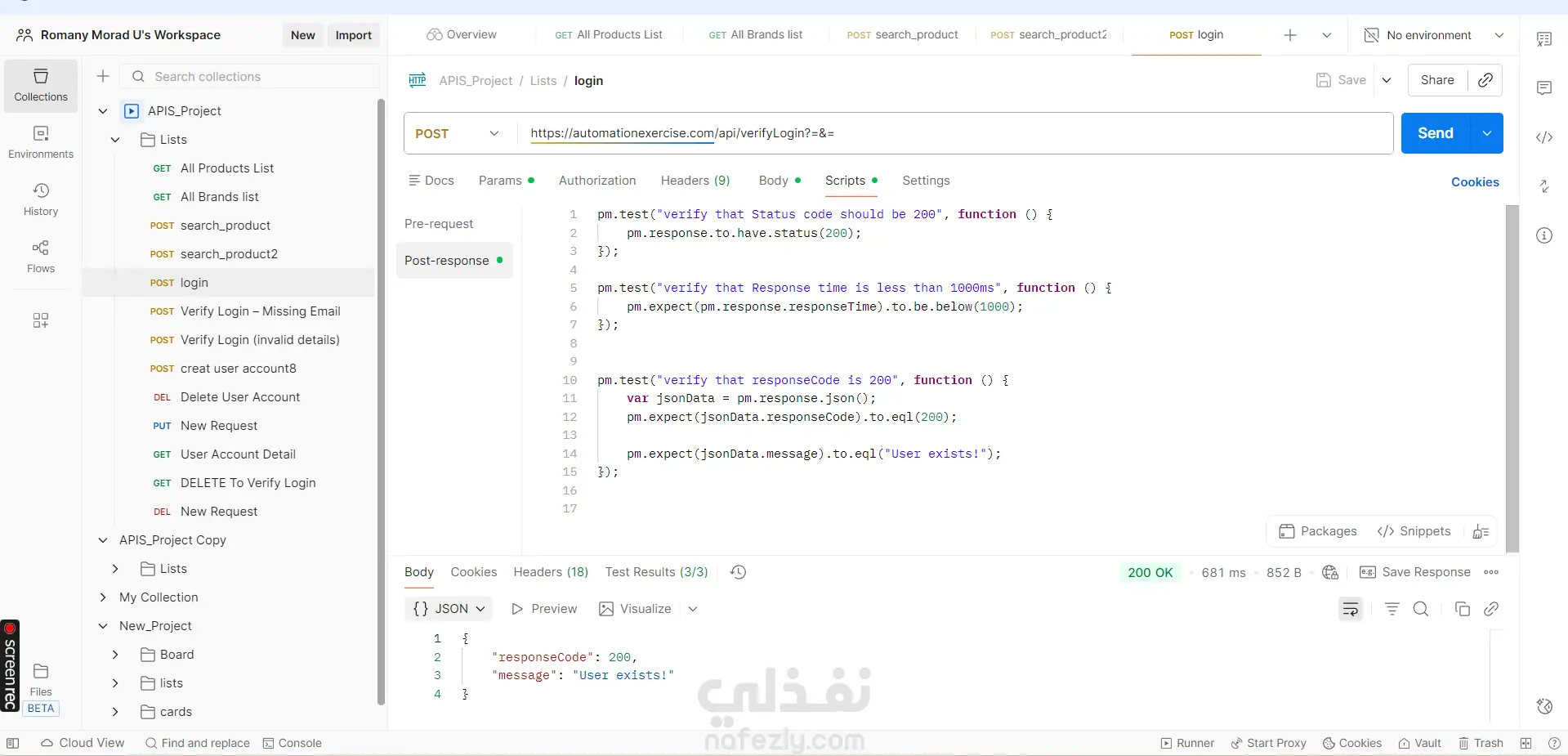Open the Snippets panel
1568x756 pixels.
(x=1414, y=531)
